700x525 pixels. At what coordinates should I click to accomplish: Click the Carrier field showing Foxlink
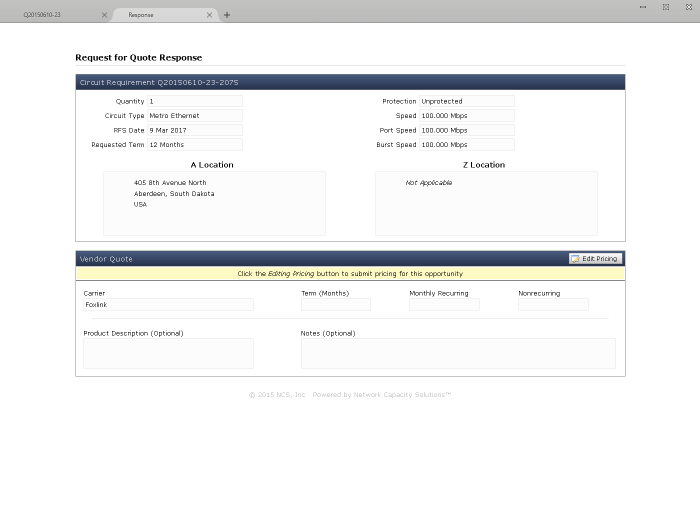[168, 305]
